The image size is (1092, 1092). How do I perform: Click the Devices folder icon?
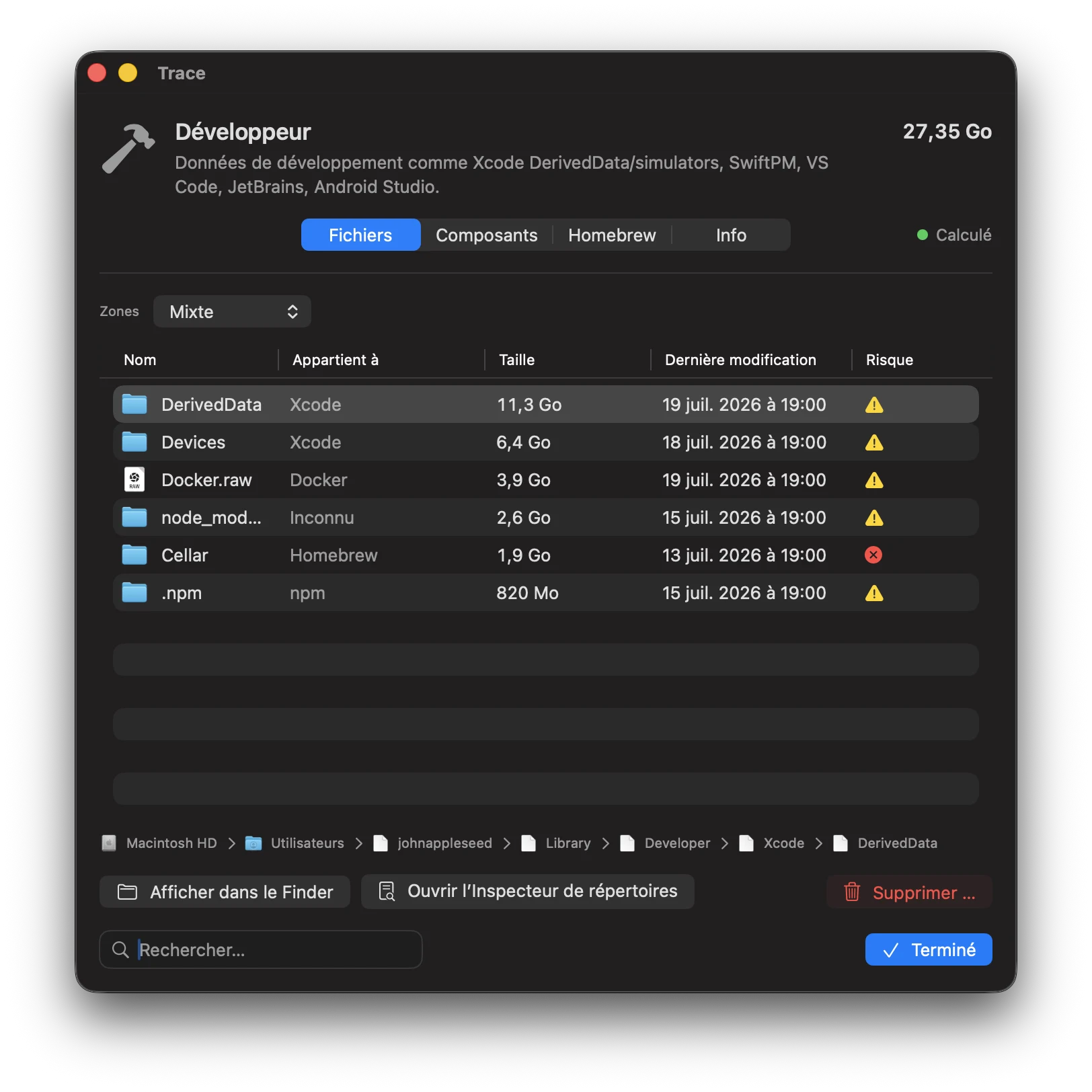coord(134,442)
